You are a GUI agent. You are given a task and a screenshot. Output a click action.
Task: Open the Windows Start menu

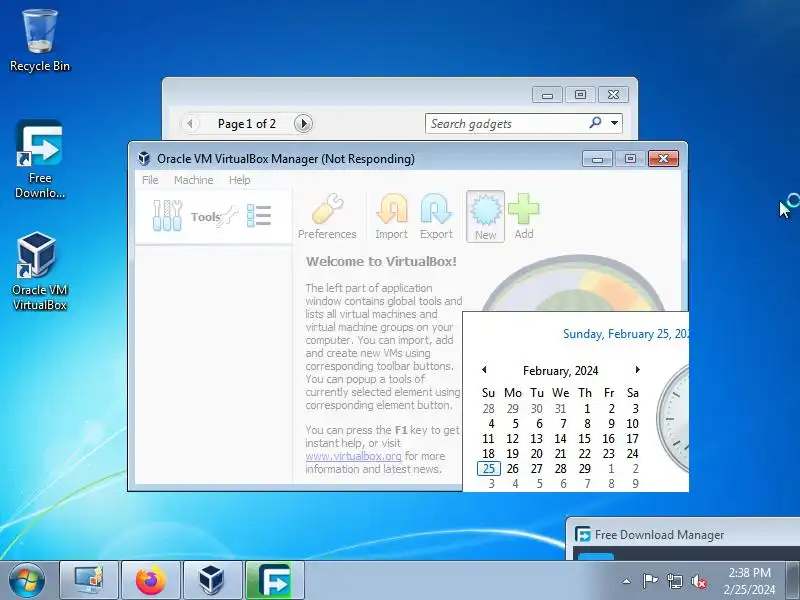click(x=27, y=580)
